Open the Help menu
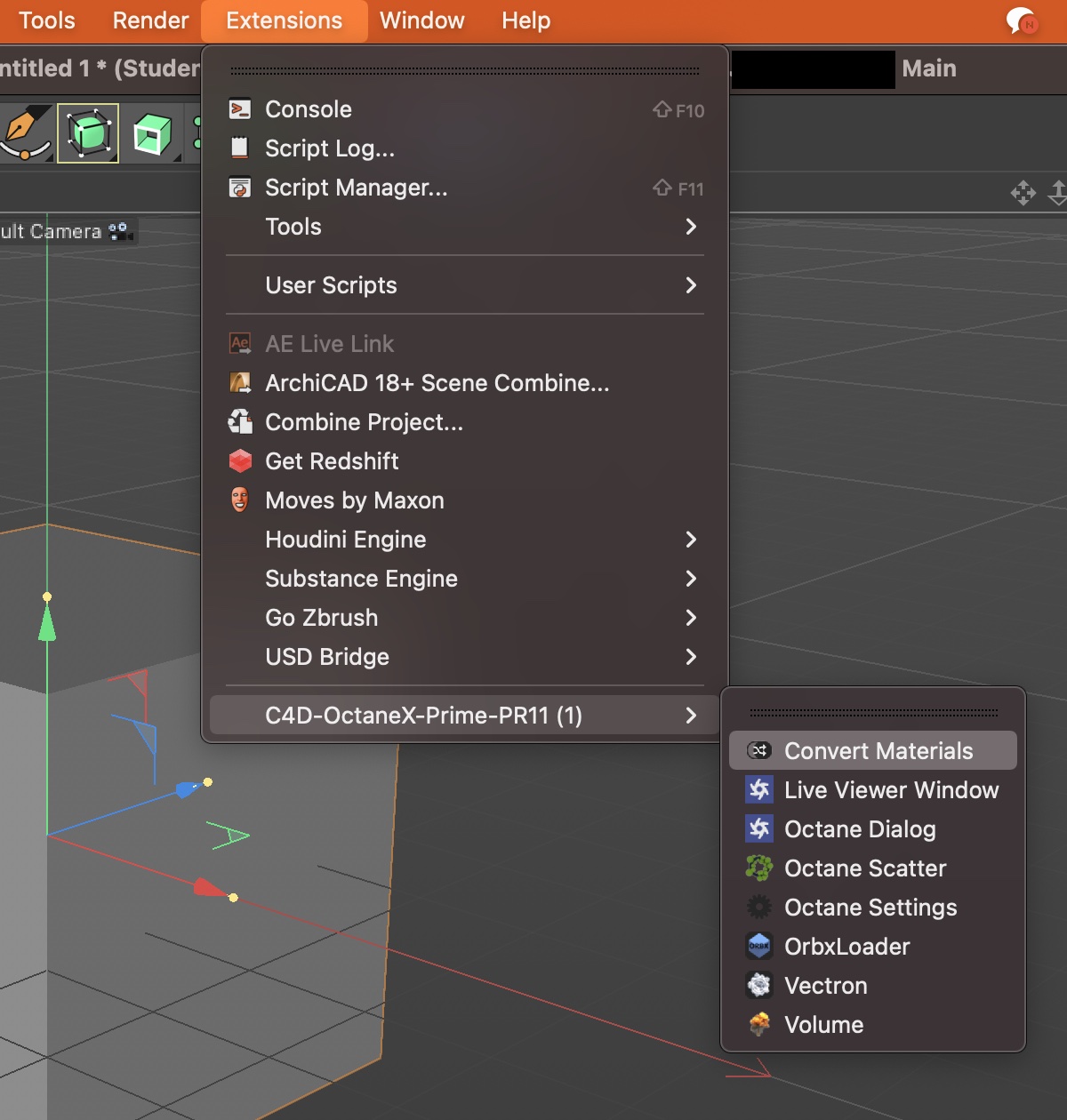This screenshot has height=1120, width=1067. click(526, 20)
